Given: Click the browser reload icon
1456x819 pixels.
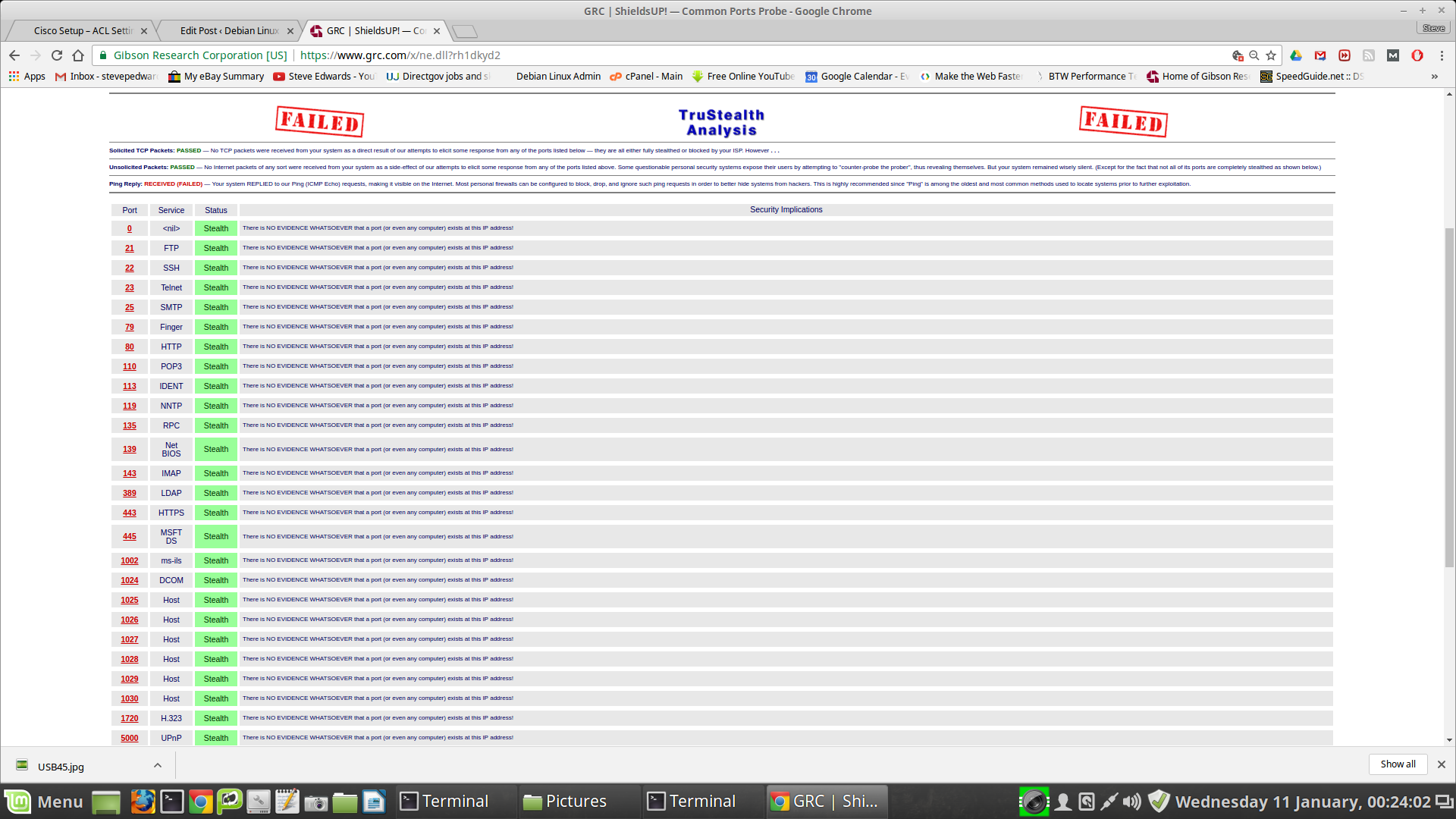Looking at the screenshot, I should [57, 55].
